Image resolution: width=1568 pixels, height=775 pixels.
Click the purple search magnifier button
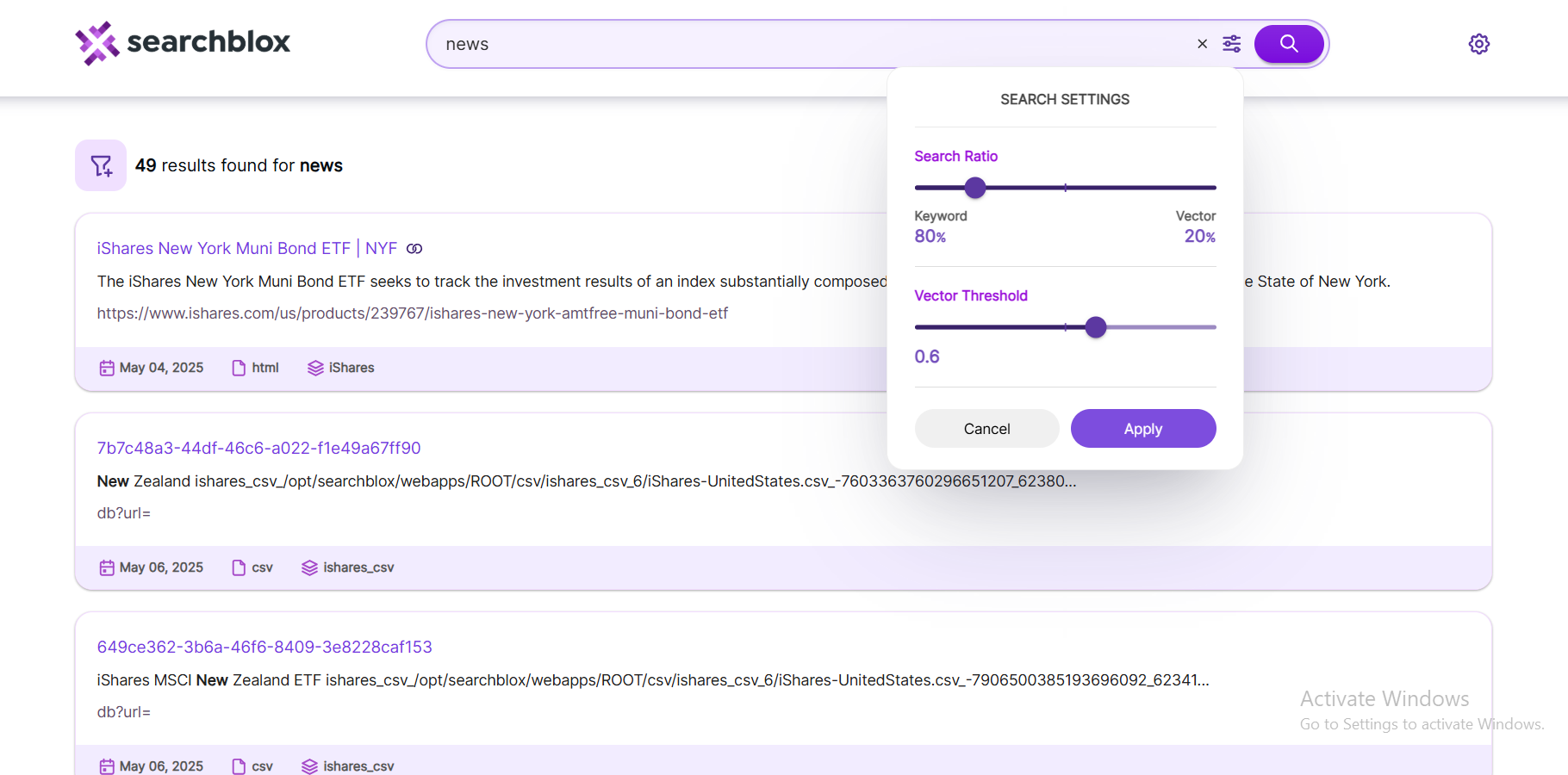click(1289, 44)
